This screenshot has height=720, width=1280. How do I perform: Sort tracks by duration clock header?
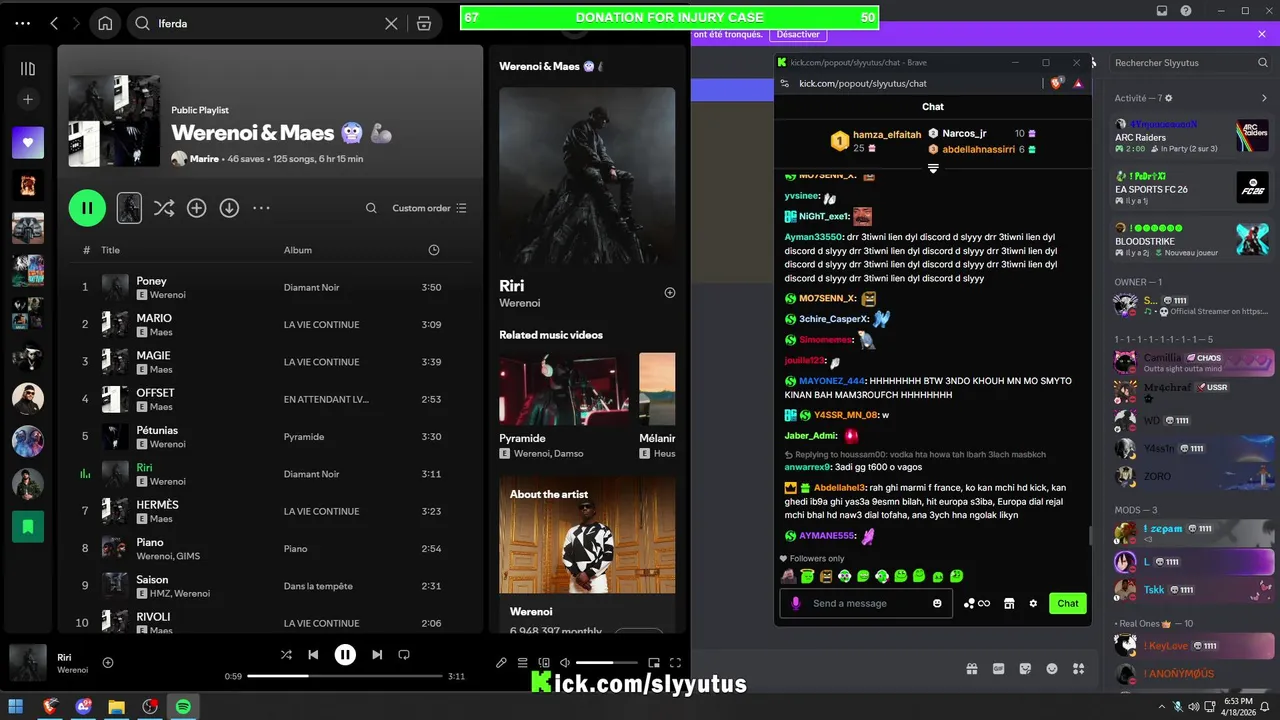433,250
